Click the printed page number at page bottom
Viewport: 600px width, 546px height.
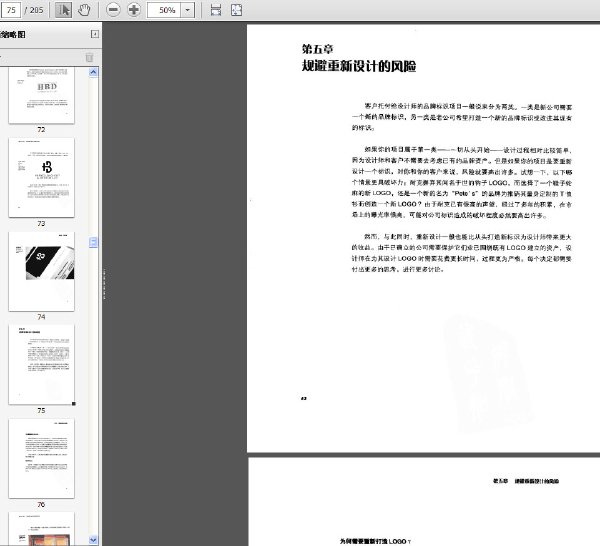pyautogui.click(x=304, y=398)
